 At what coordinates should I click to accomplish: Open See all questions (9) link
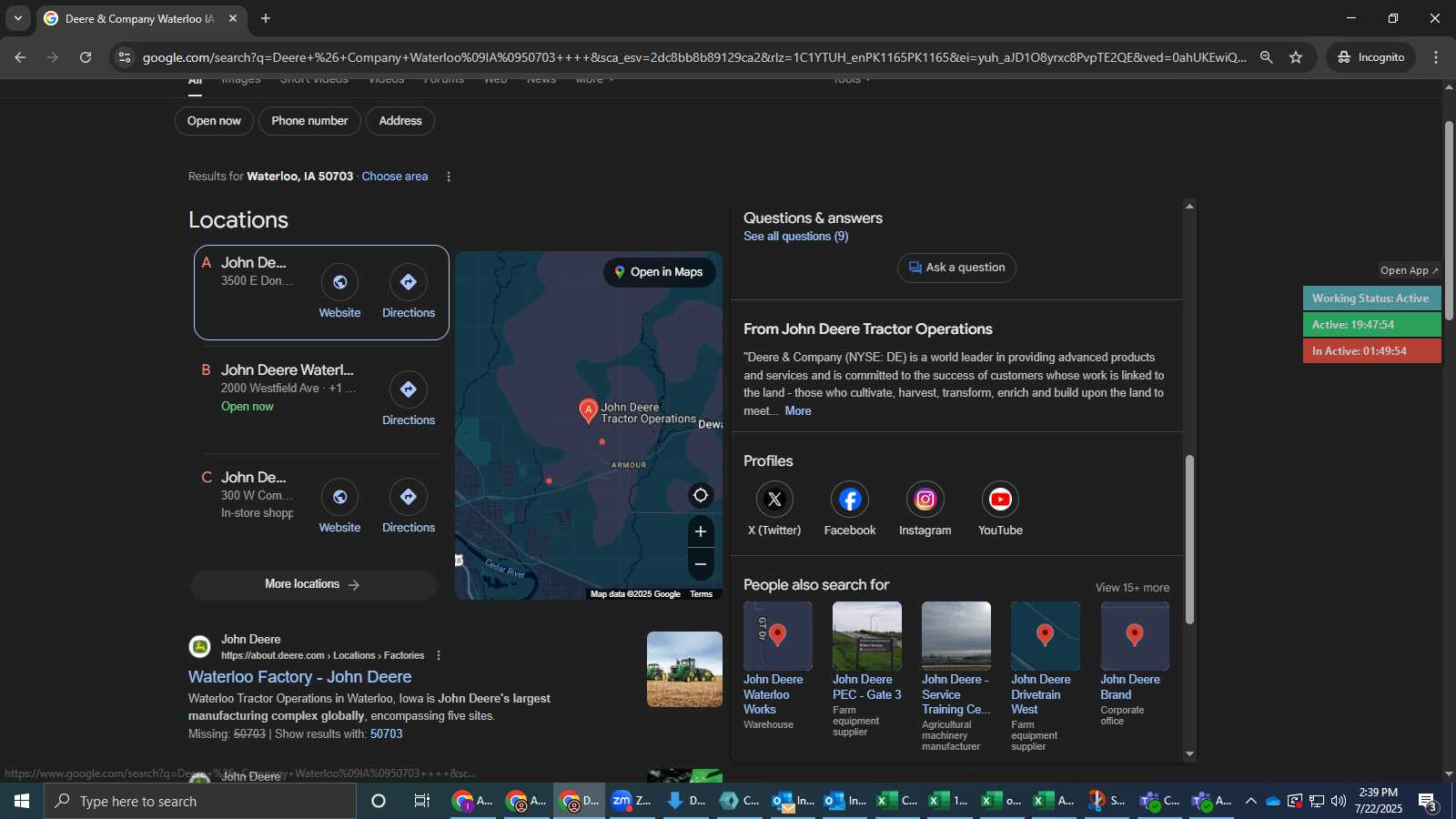(795, 237)
